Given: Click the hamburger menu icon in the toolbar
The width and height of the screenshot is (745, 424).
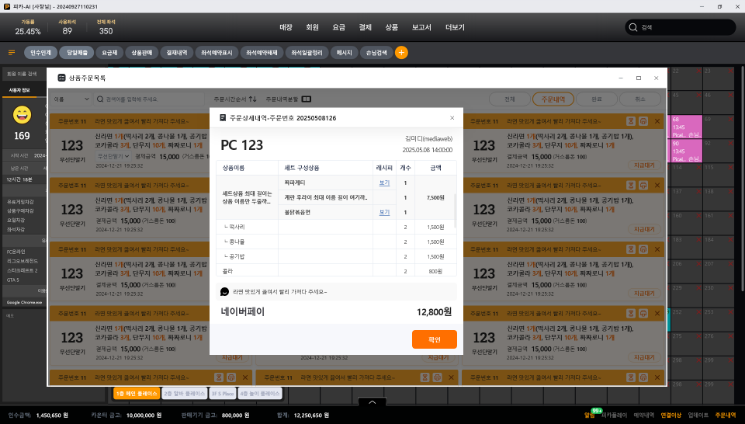Looking at the screenshot, I should (x=12, y=52).
